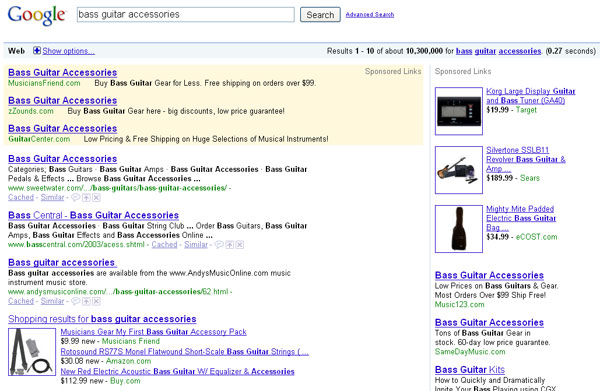Open the Cached link under the basscentral.com result
The width and height of the screenshot is (600, 391).
[x=164, y=244]
